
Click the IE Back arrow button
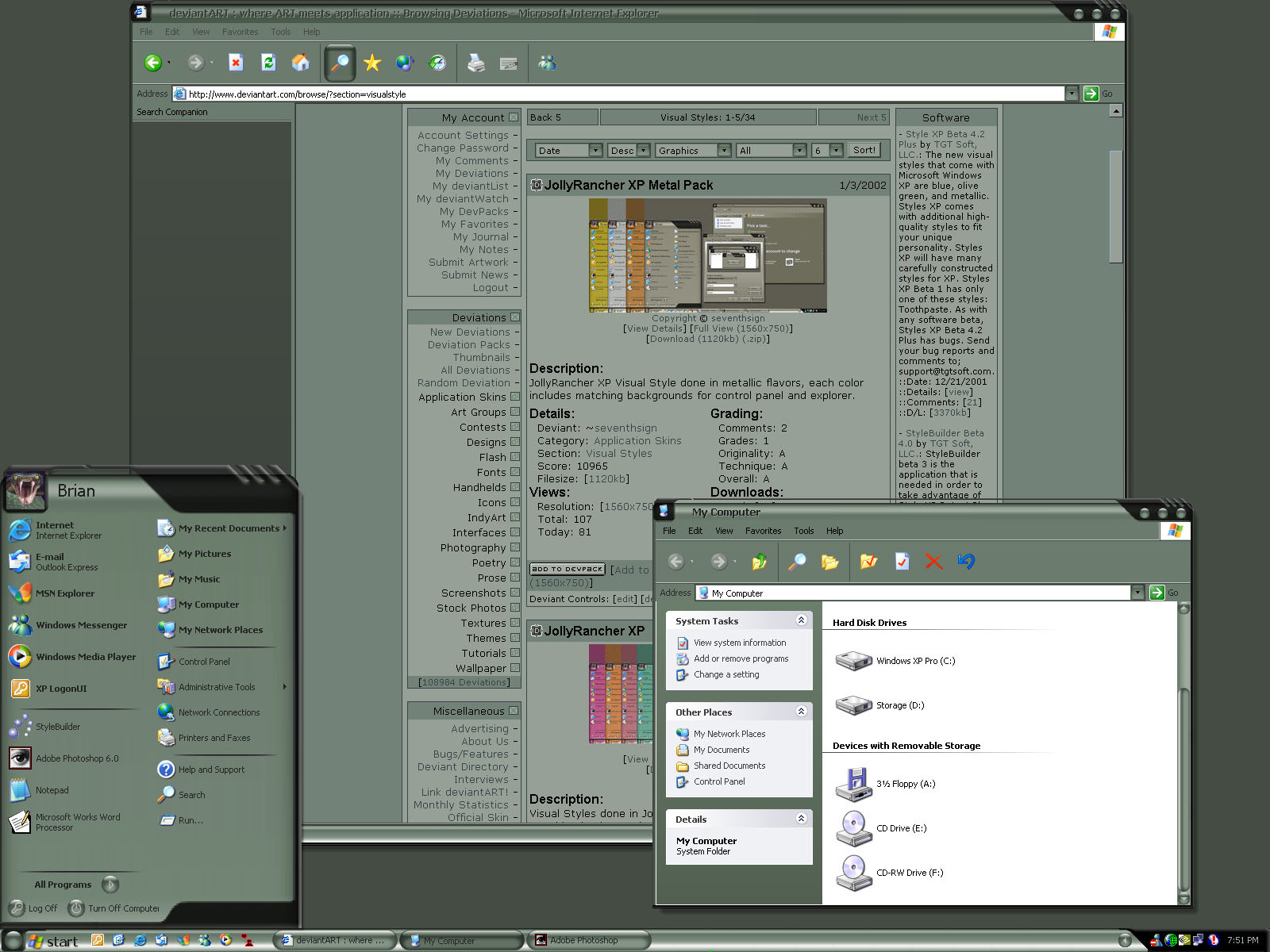pyautogui.click(x=153, y=63)
